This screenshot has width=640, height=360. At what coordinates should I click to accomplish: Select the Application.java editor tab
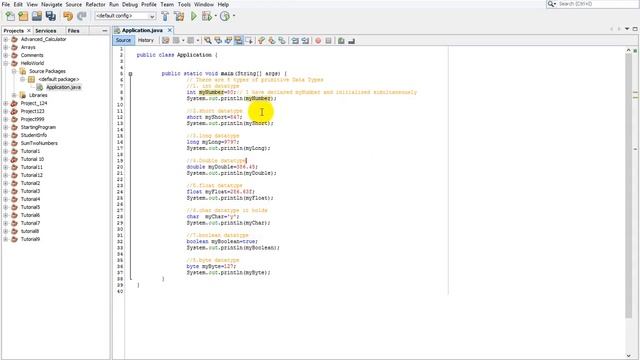142,30
